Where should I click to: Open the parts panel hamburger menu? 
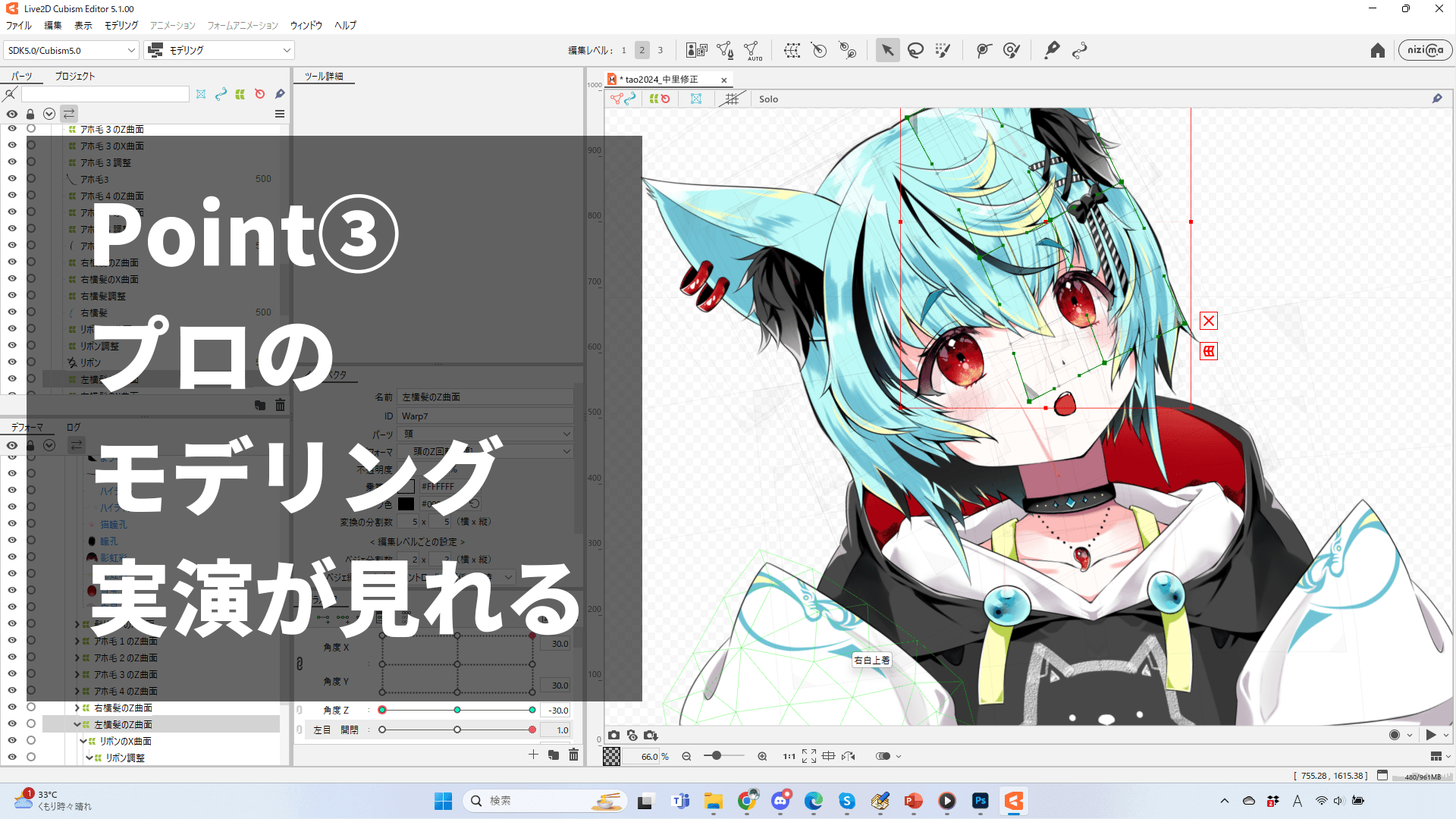tap(280, 114)
